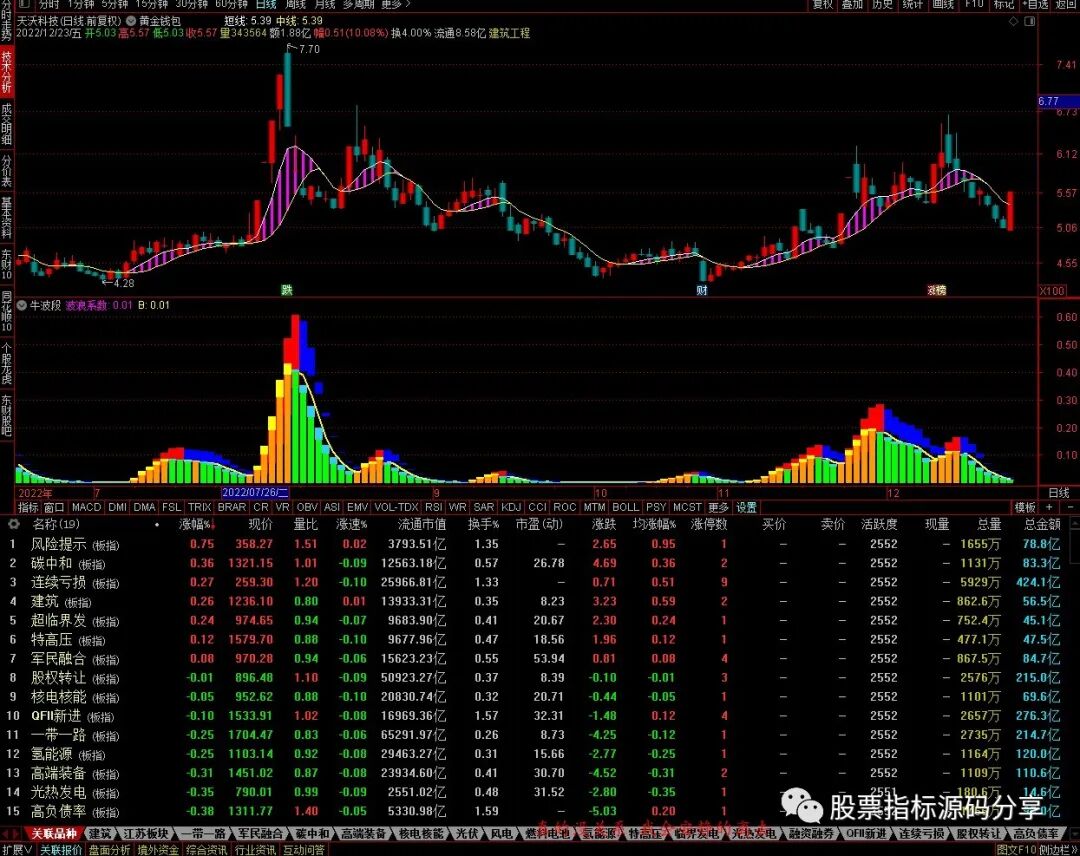Select MACD indicator
The height and width of the screenshot is (856, 1080).
pyautogui.click(x=87, y=507)
